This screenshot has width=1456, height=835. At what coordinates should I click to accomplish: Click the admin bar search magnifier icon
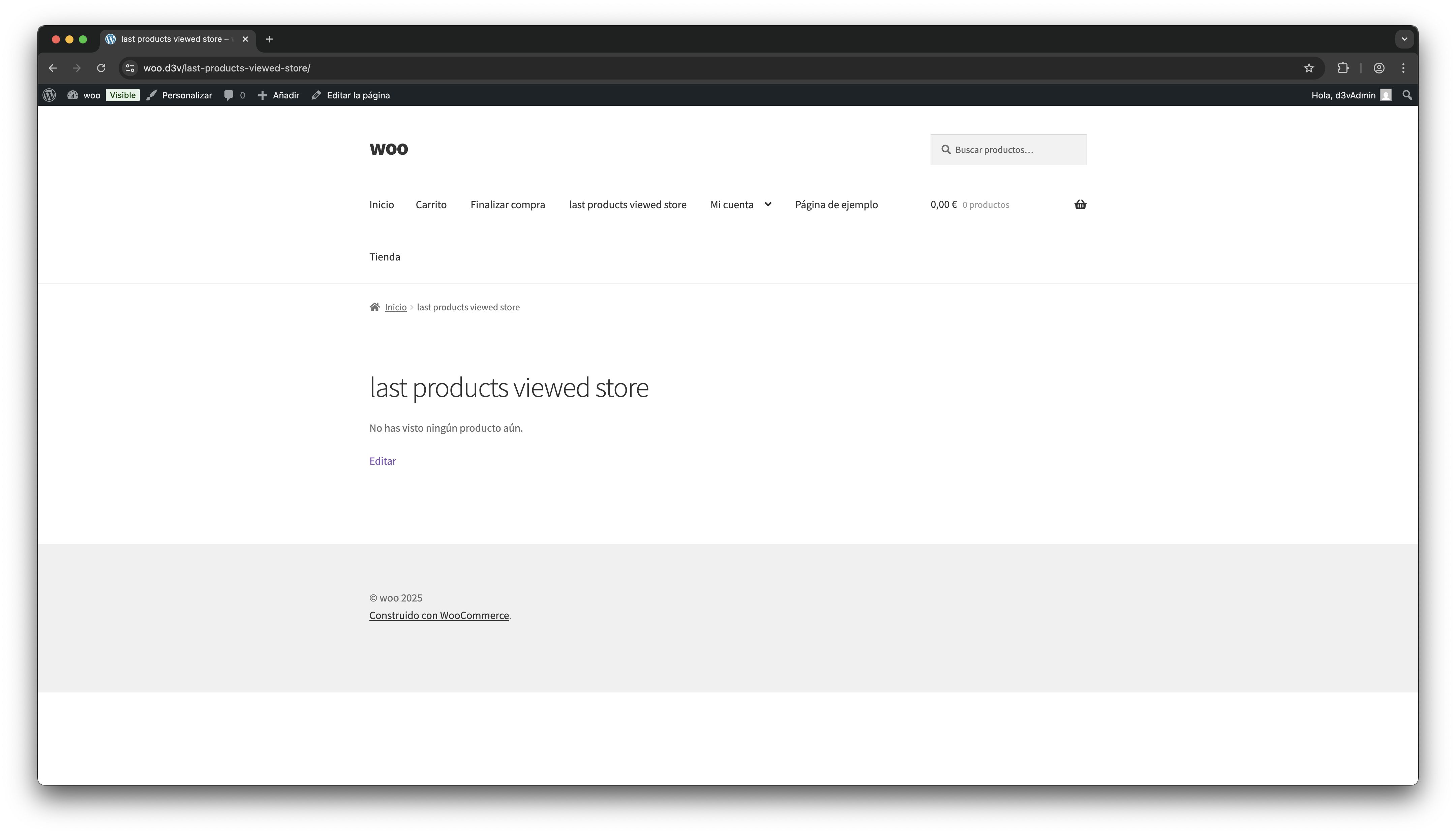point(1407,95)
